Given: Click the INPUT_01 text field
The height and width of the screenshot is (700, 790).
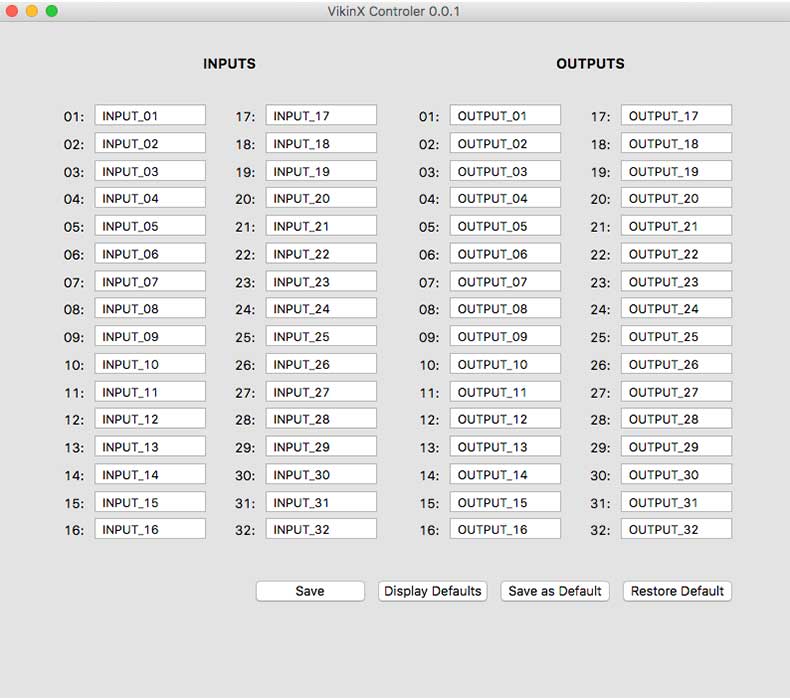Looking at the screenshot, I should [x=150, y=116].
